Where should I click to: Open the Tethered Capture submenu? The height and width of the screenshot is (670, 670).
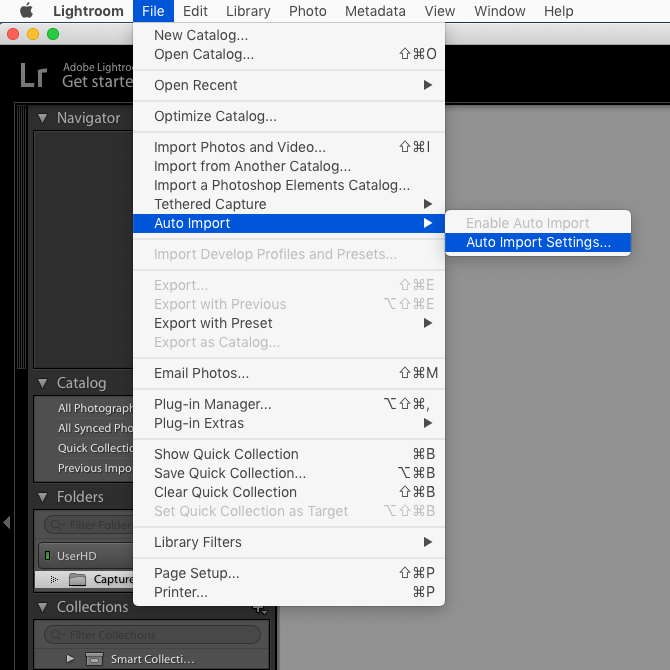(210, 204)
